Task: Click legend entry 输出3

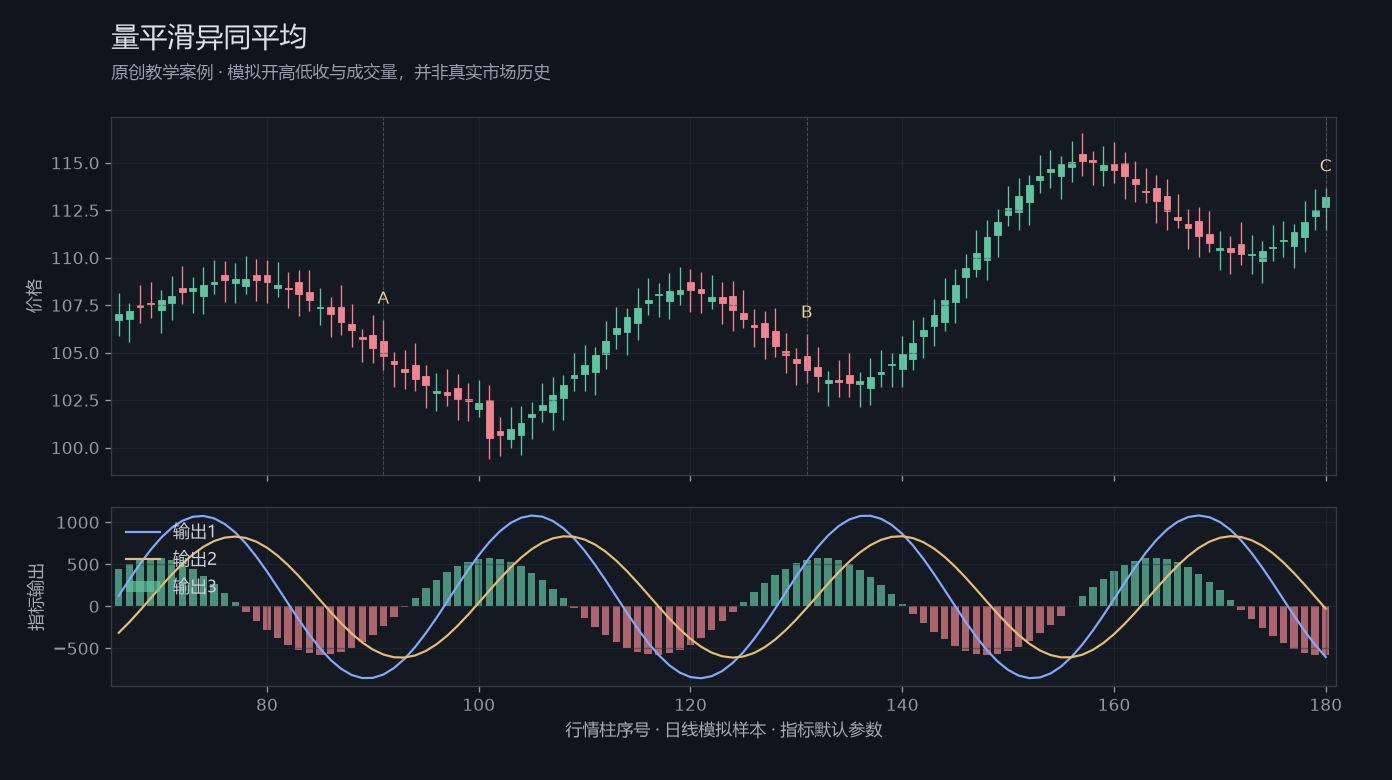Action: click(194, 587)
